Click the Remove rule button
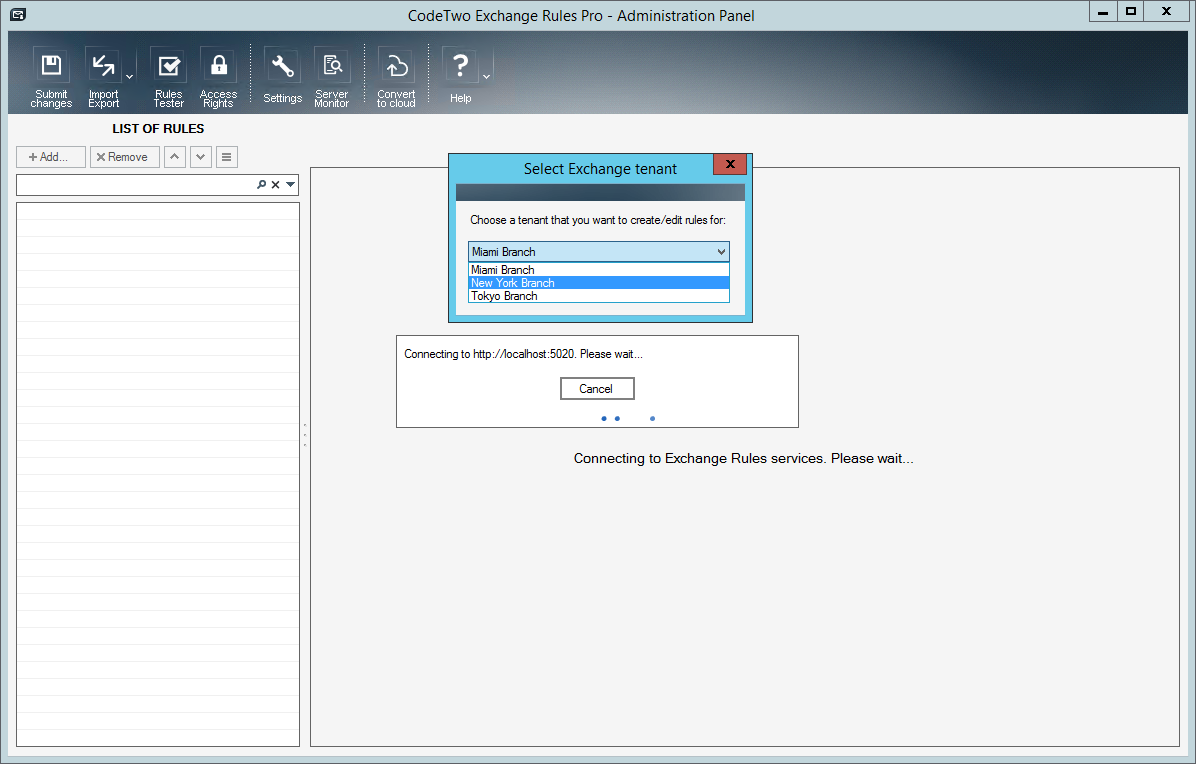Screen dimensions: 1196x764 124,157
